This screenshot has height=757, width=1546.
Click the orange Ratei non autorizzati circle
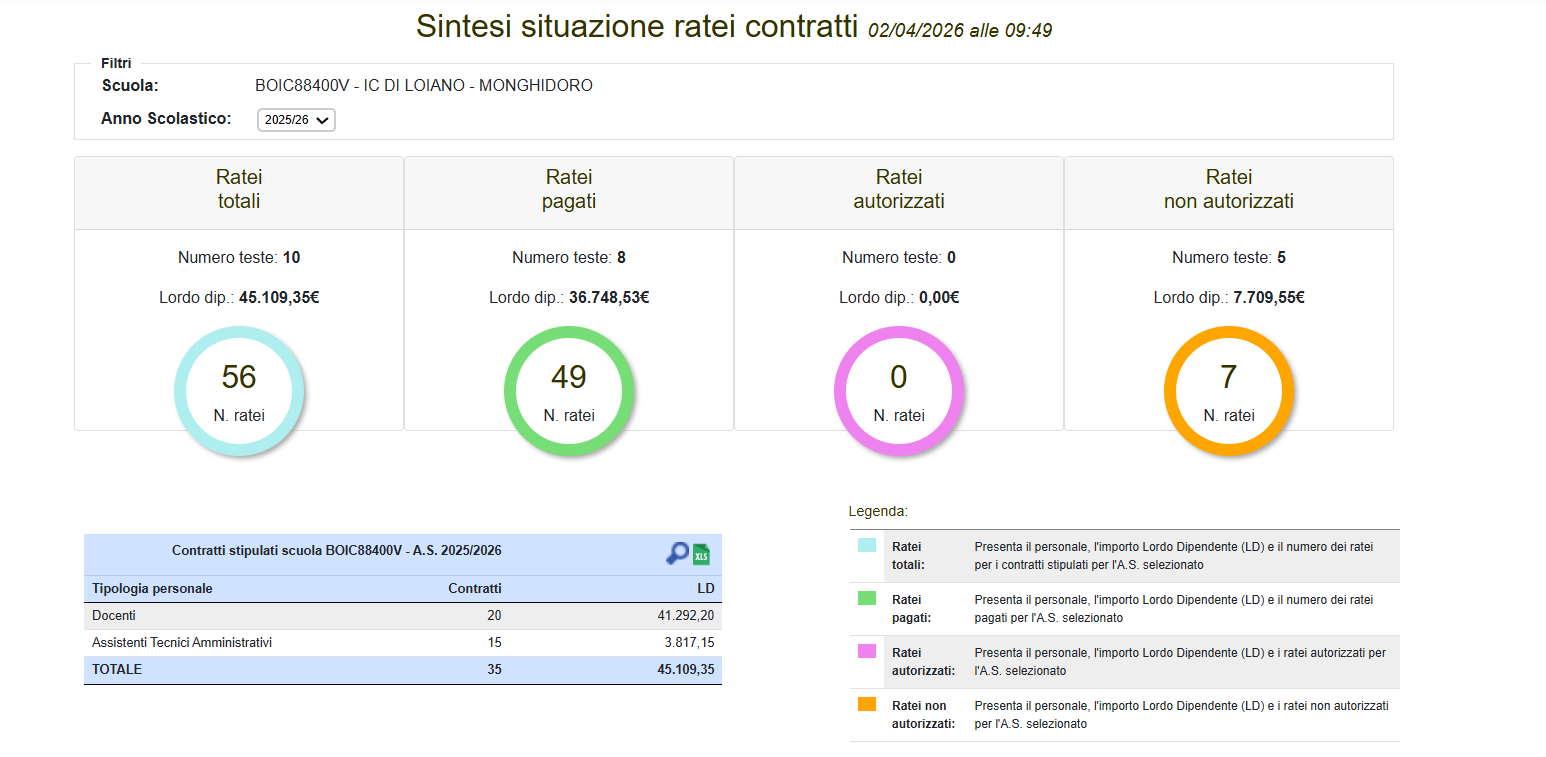1229,391
